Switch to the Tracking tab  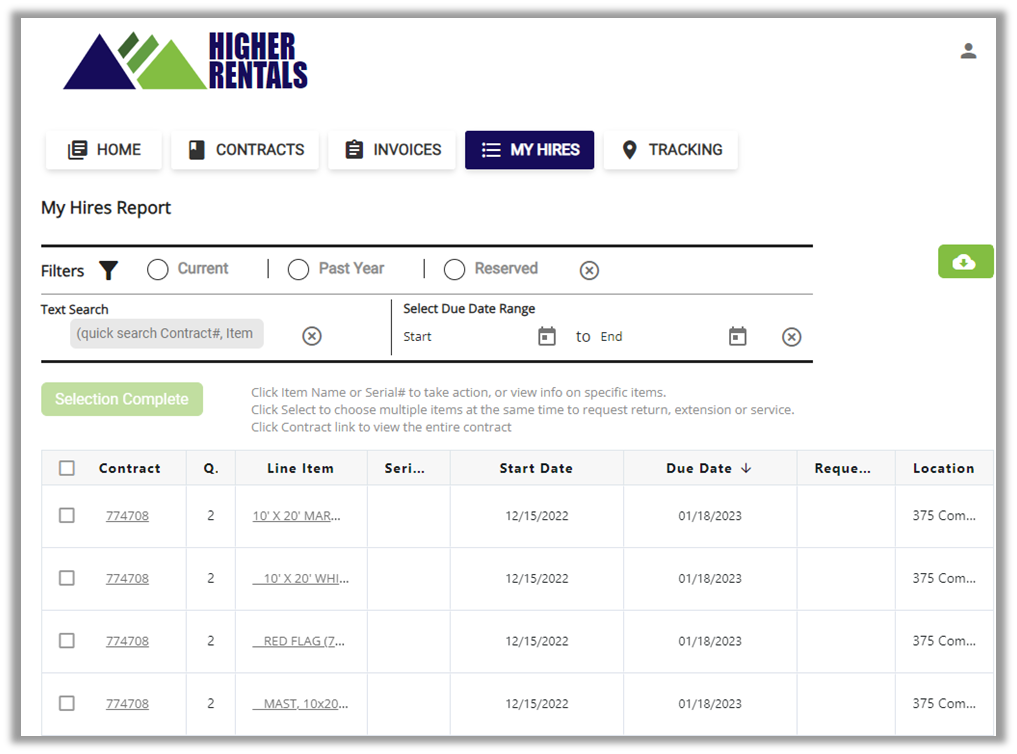pyautogui.click(x=670, y=150)
